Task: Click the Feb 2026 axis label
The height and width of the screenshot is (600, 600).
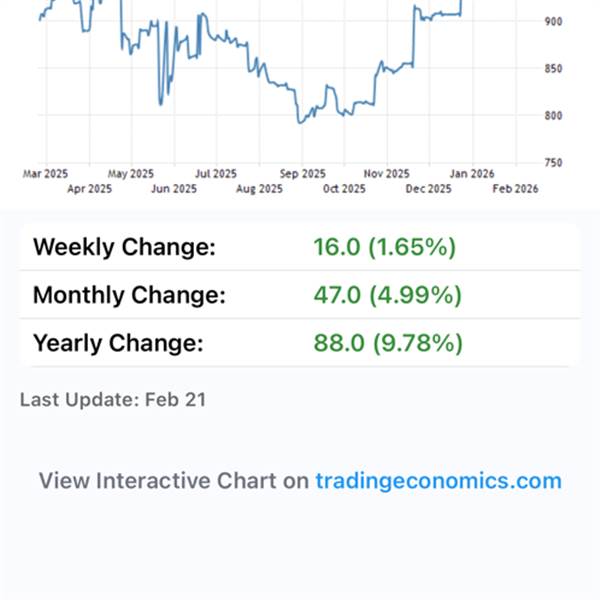Action: pos(514,188)
